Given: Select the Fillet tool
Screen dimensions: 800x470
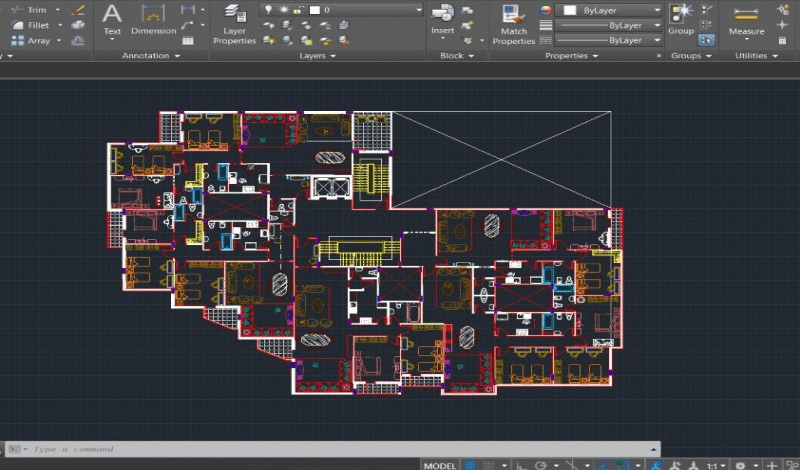Looking at the screenshot, I should (x=31, y=25).
